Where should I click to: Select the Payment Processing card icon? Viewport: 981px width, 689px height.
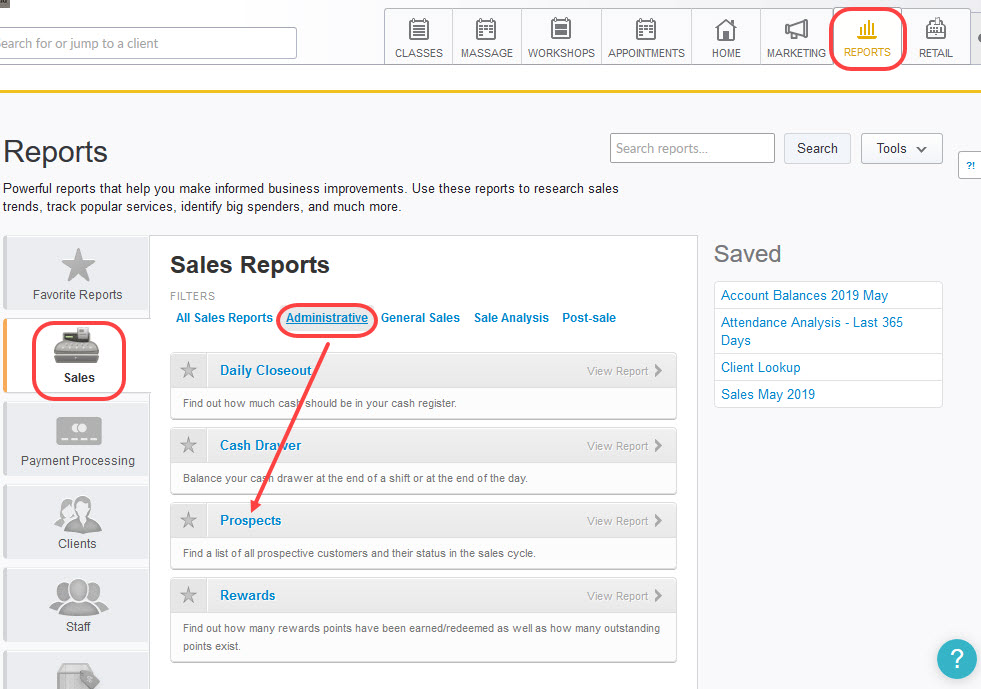pyautogui.click(x=77, y=431)
